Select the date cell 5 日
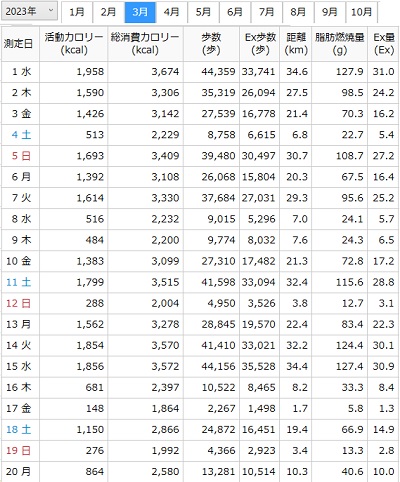Screen dimensions: 400x482 [21, 156]
